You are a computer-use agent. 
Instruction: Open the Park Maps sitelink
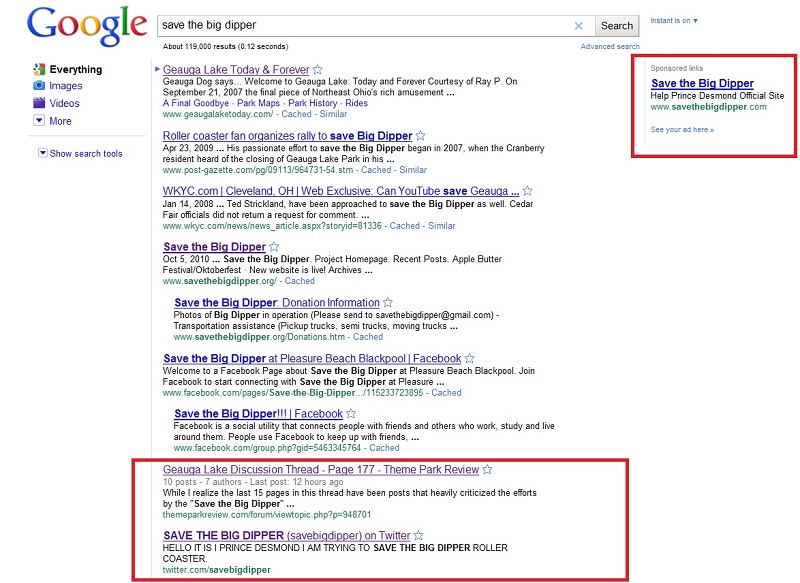[259, 103]
